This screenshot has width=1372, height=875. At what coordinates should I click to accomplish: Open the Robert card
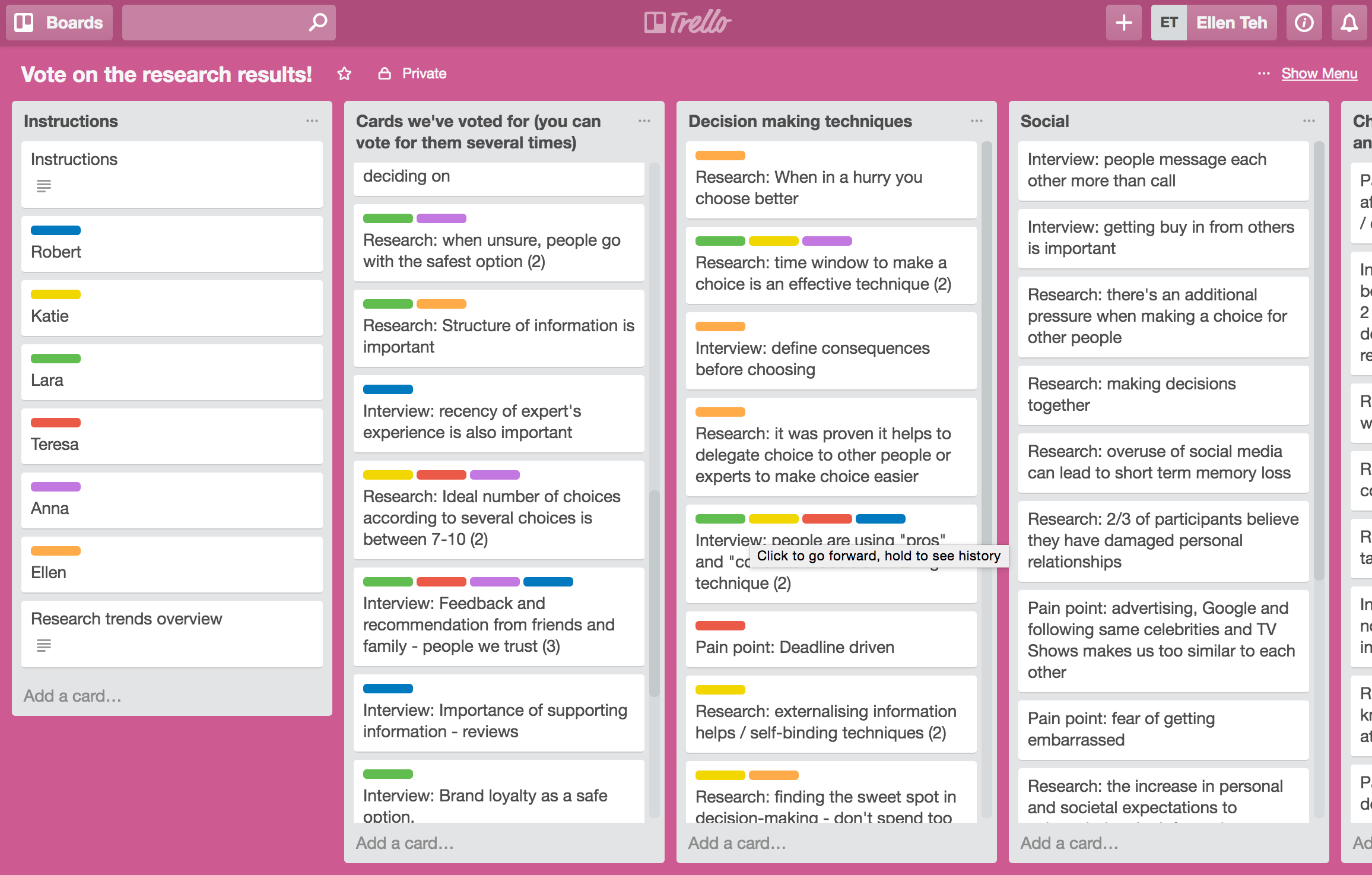click(172, 244)
